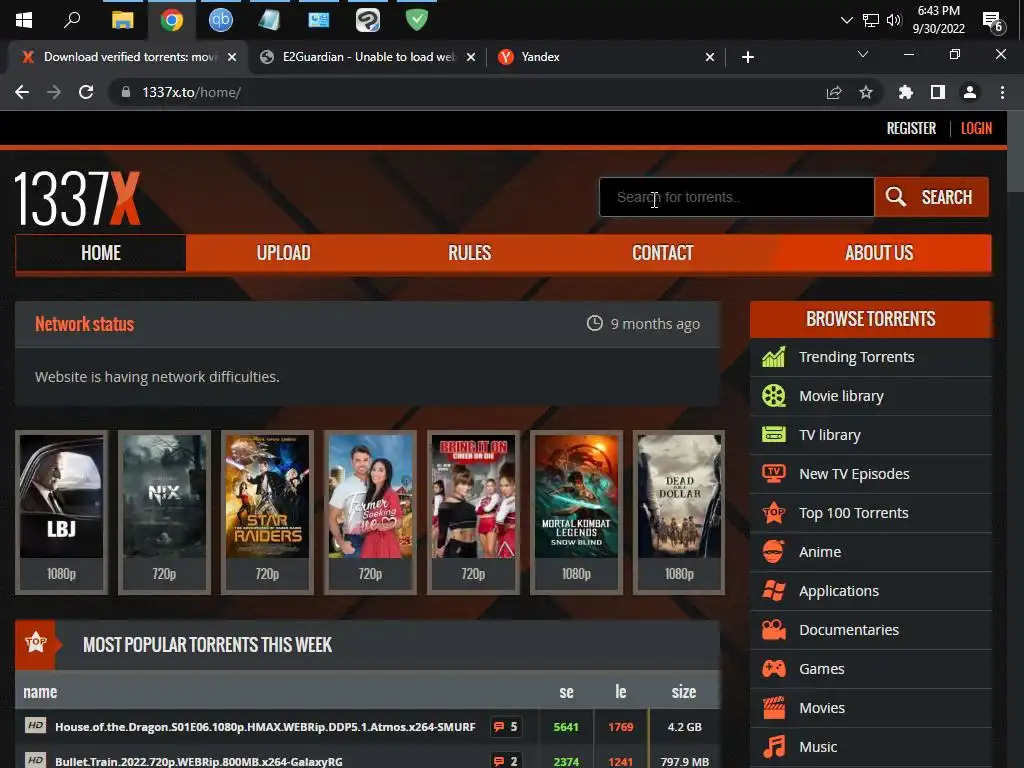
Task: Open Windows taskbar search
Action: point(72,20)
